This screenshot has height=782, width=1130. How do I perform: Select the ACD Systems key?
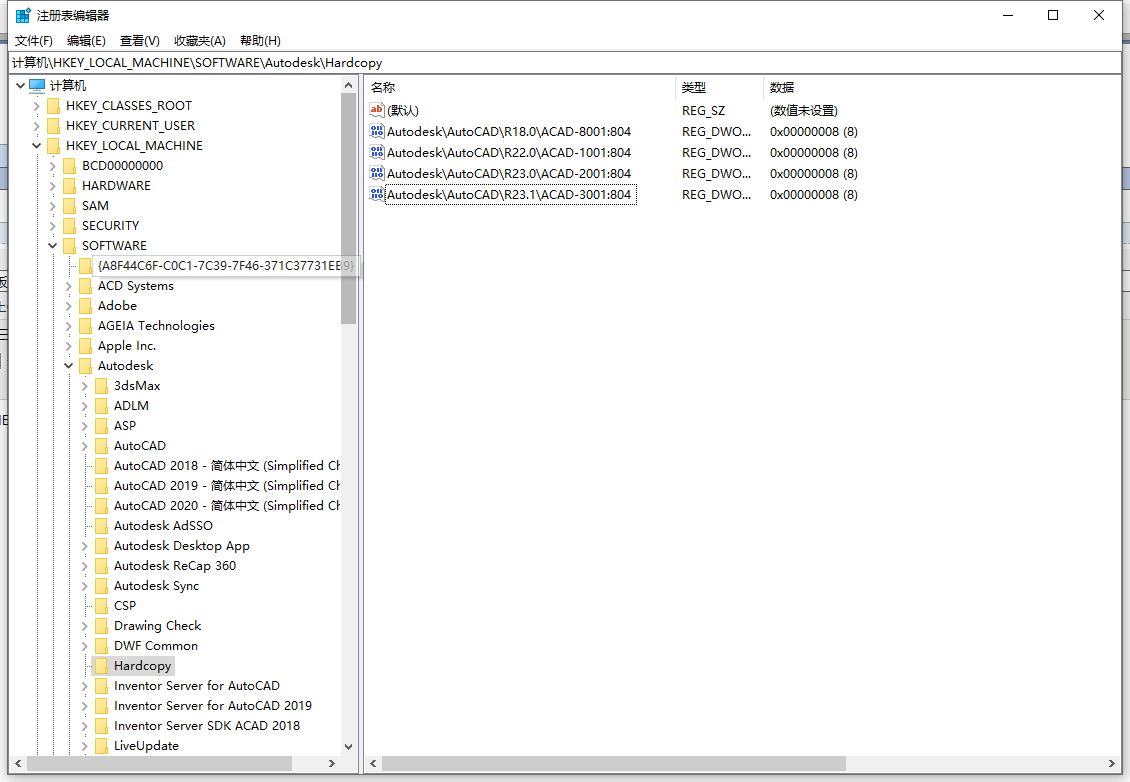tap(136, 286)
